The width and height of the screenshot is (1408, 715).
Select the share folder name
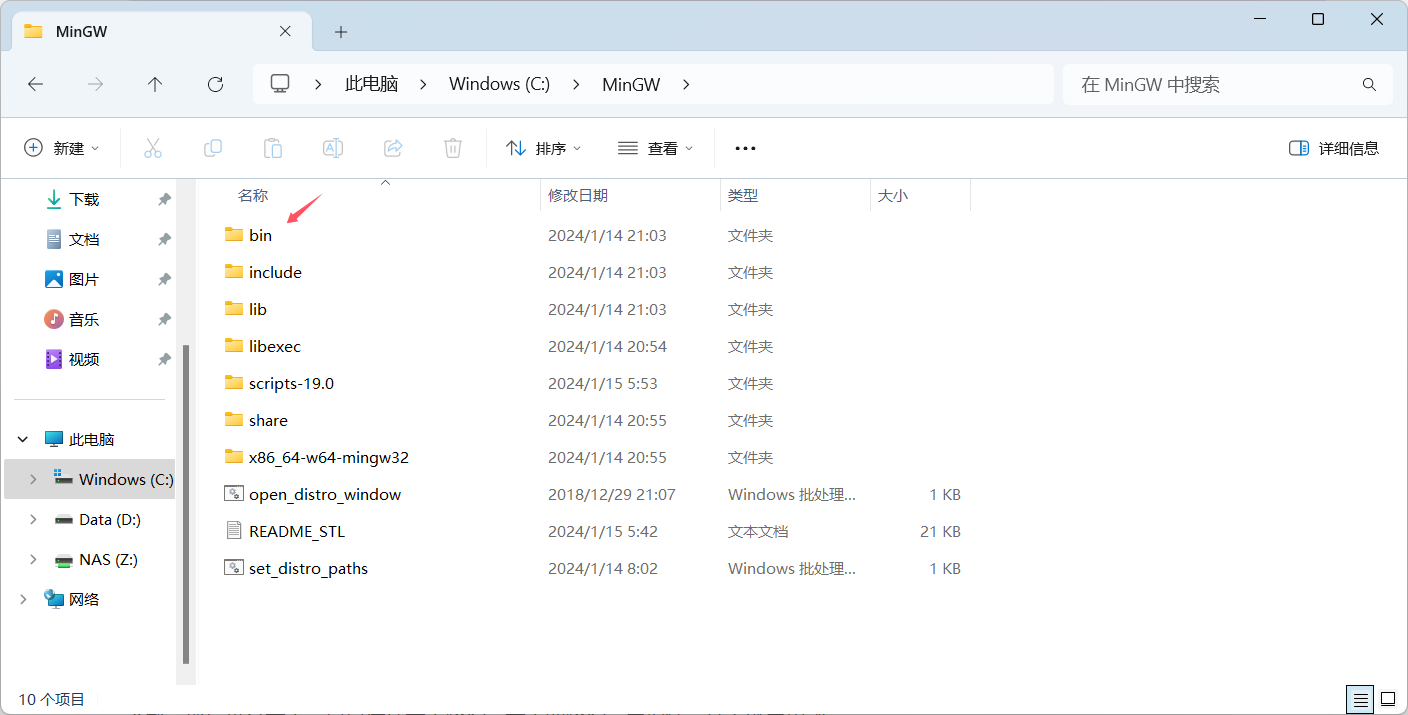268,420
